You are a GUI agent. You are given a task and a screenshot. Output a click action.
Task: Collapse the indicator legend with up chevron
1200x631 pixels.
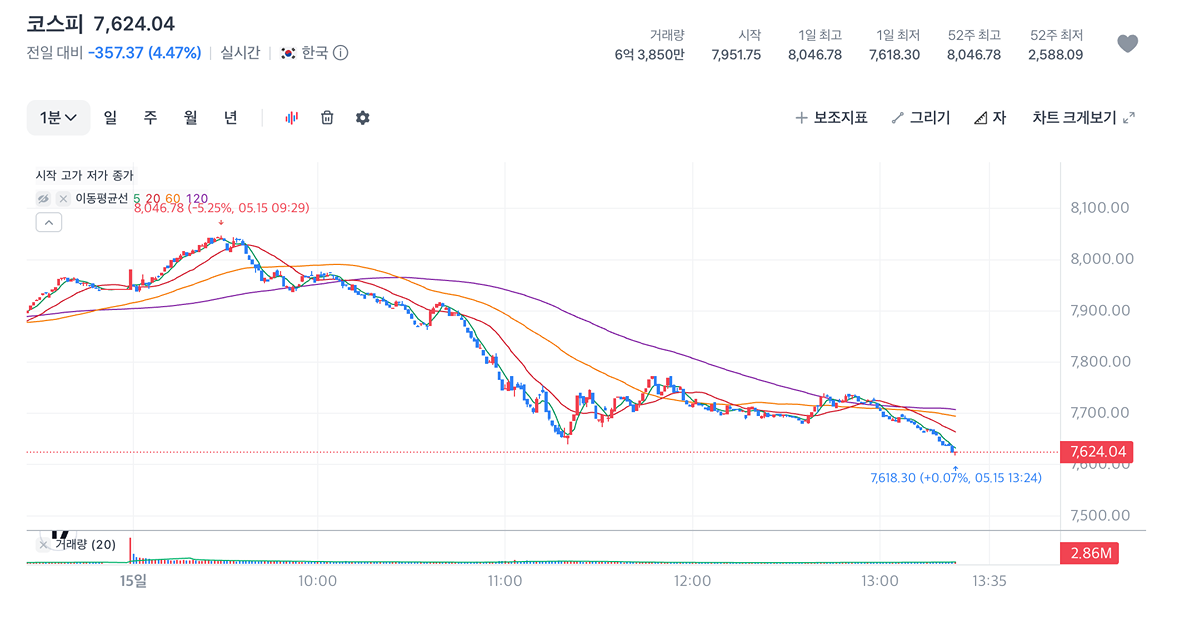49,222
